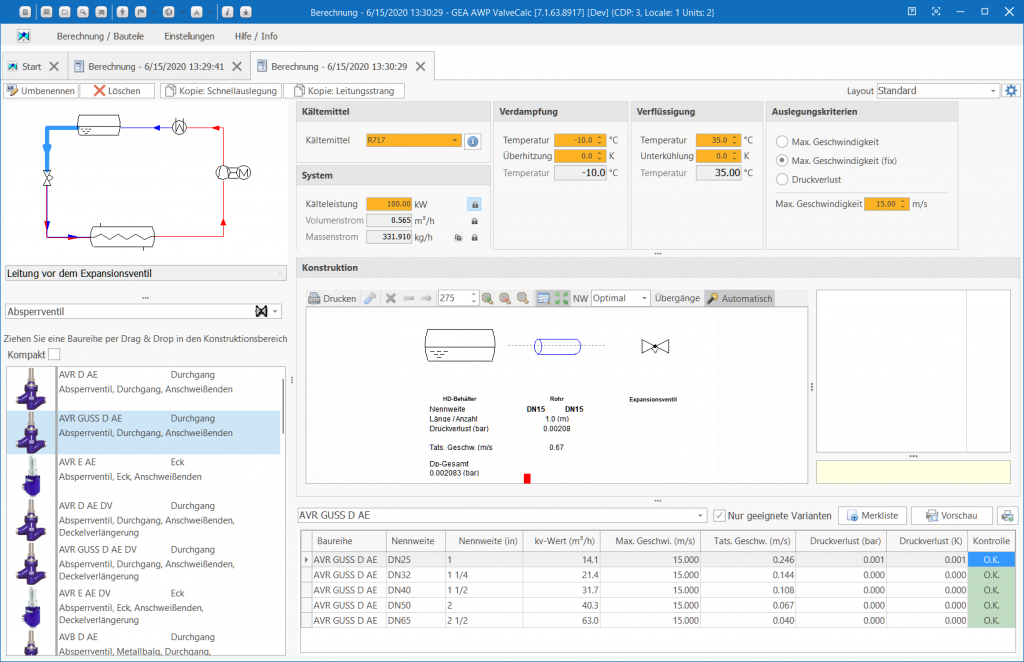Click the delete X icon in Konstruktion toolbar
The width and height of the screenshot is (1024, 662).
391,298
